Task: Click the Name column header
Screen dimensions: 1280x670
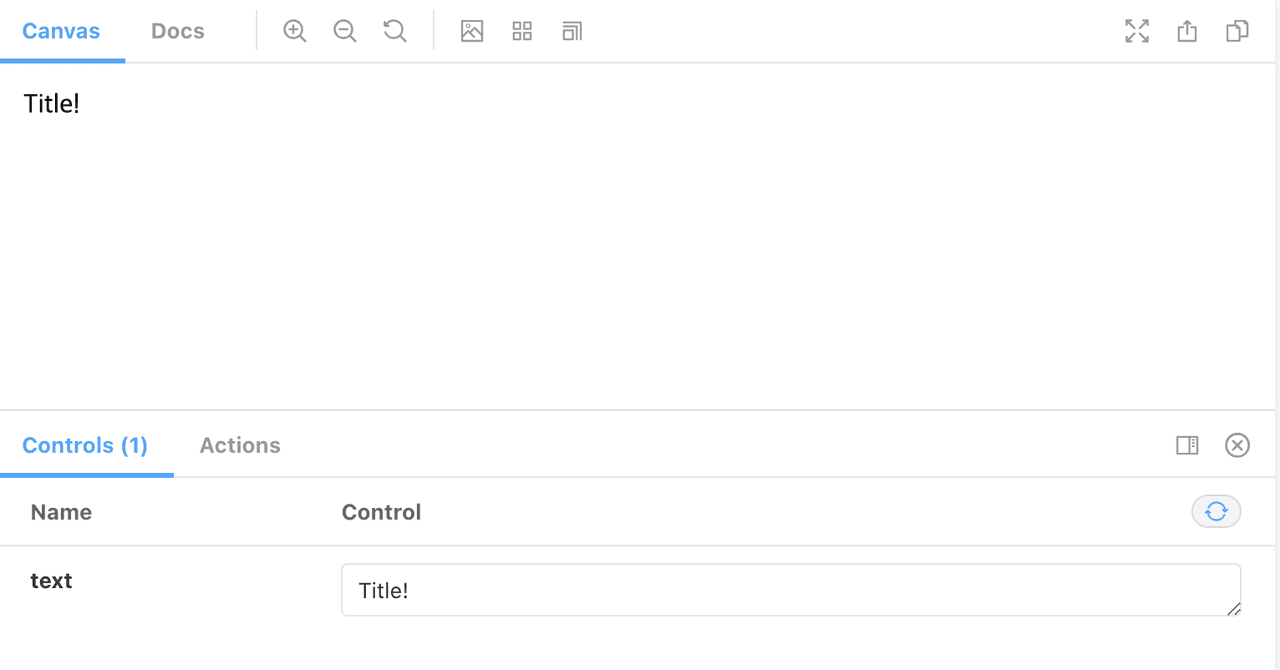Action: click(61, 512)
